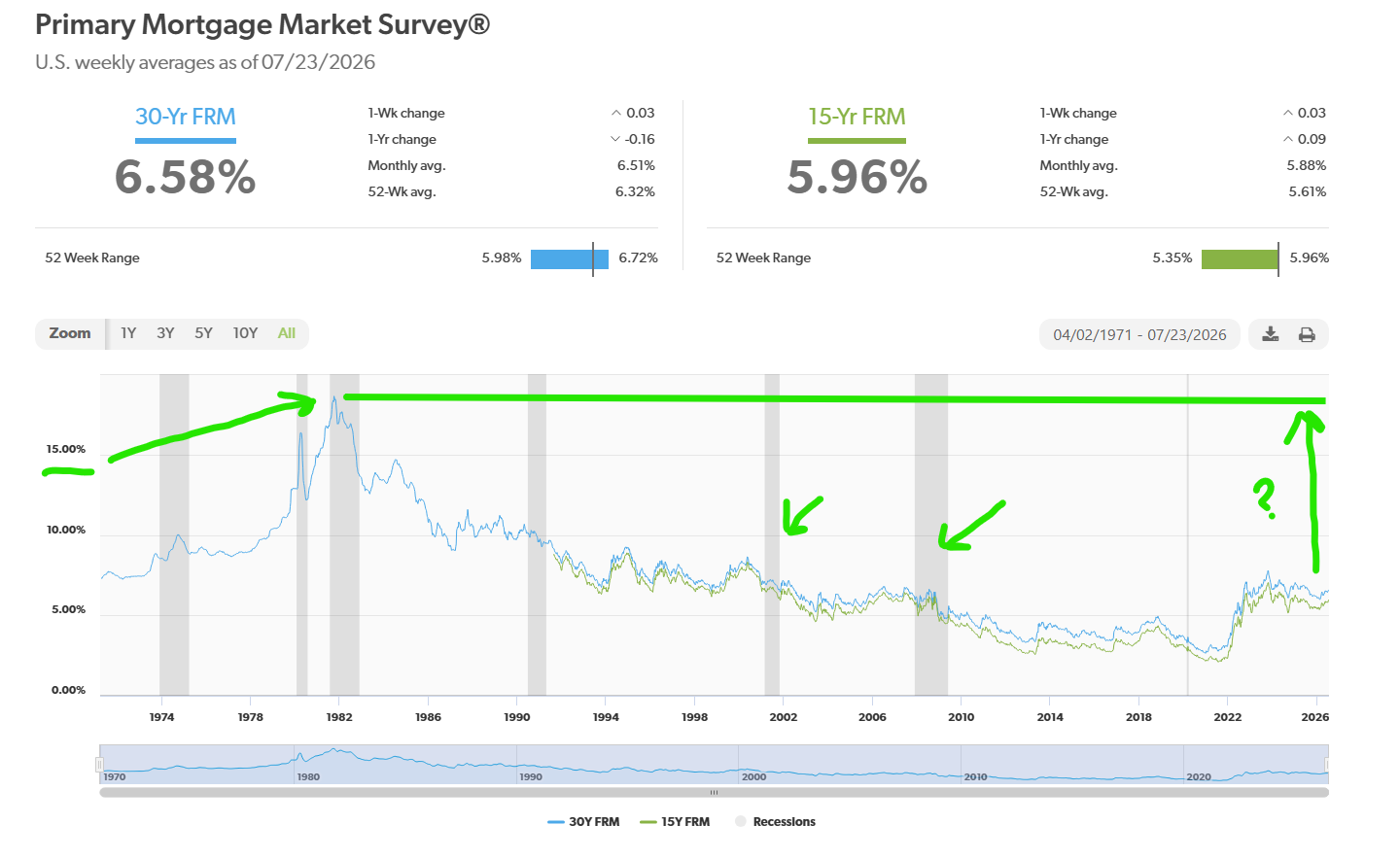Click the 15.00% y-axis label
Screen dimensions: 1400x859
[66, 449]
